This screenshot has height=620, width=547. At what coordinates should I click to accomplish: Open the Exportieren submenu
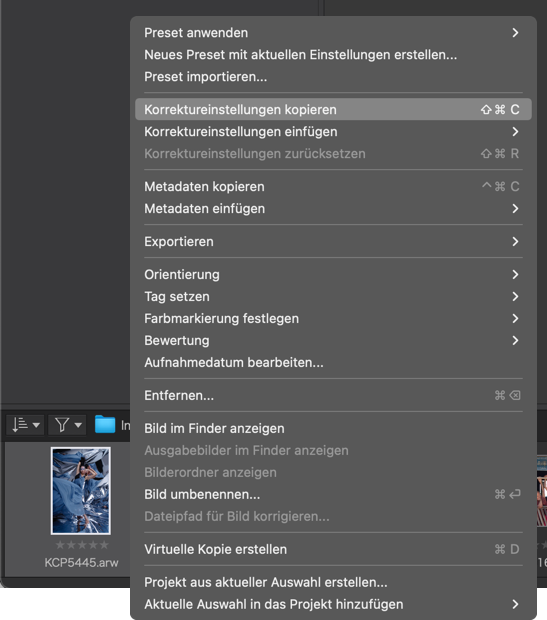[333, 242]
